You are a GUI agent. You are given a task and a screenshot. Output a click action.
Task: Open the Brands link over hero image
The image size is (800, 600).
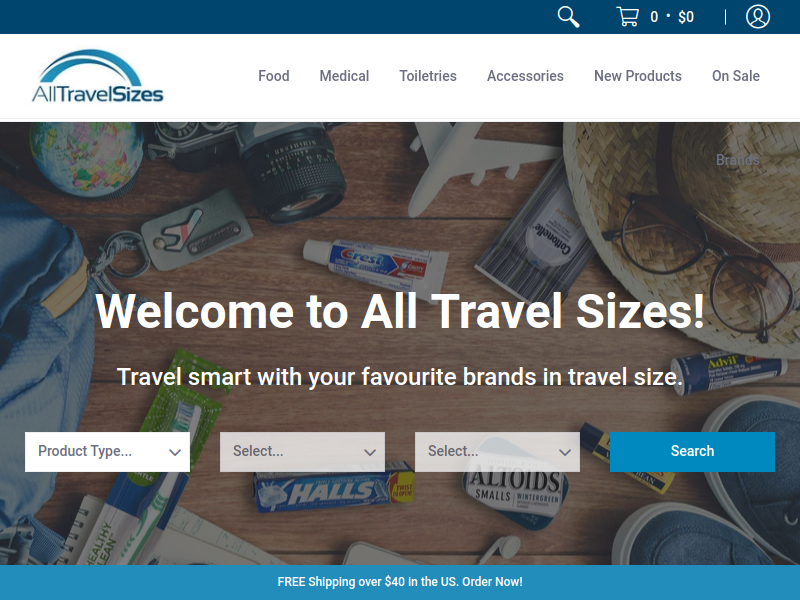(x=737, y=160)
